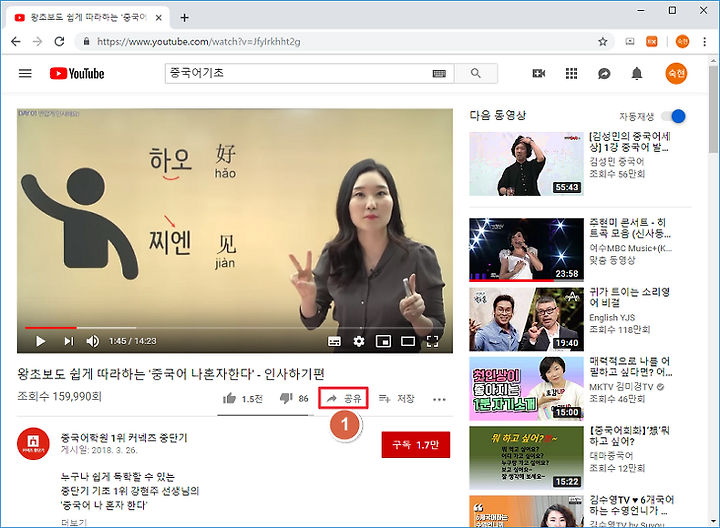Switch to miniplayer mode
This screenshot has width=720, height=528.
[x=383, y=341]
